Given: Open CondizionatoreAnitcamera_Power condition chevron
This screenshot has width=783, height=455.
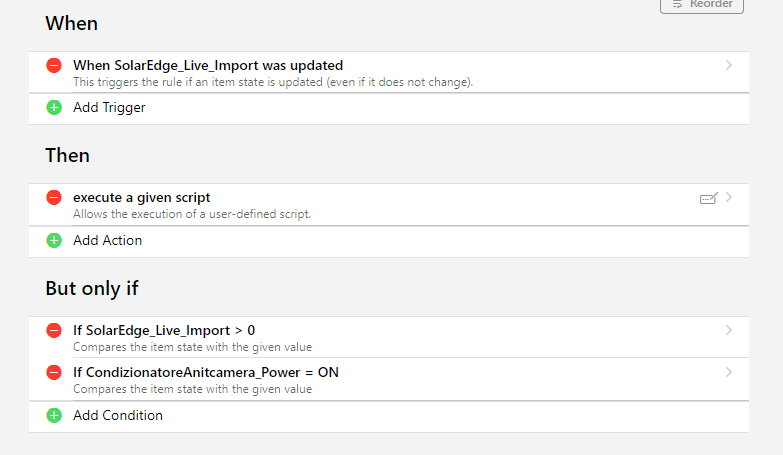Looking at the screenshot, I should (729, 372).
